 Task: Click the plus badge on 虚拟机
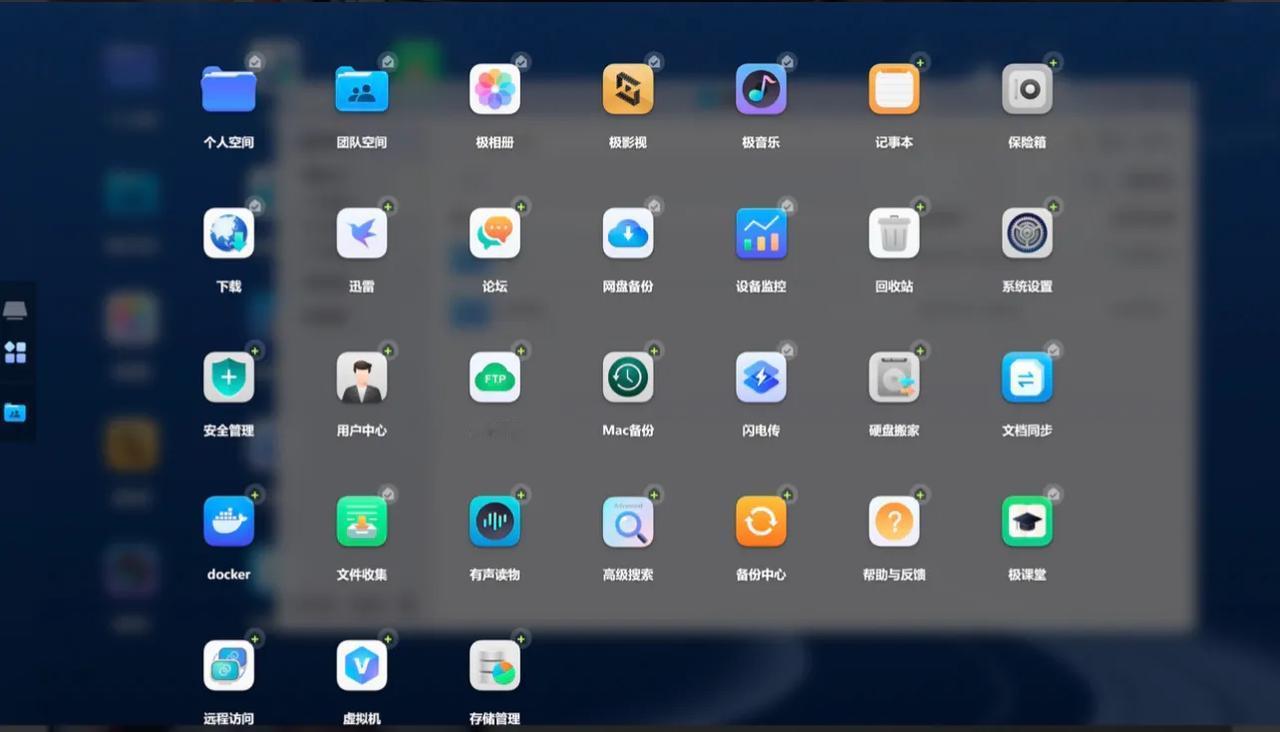pos(388,638)
